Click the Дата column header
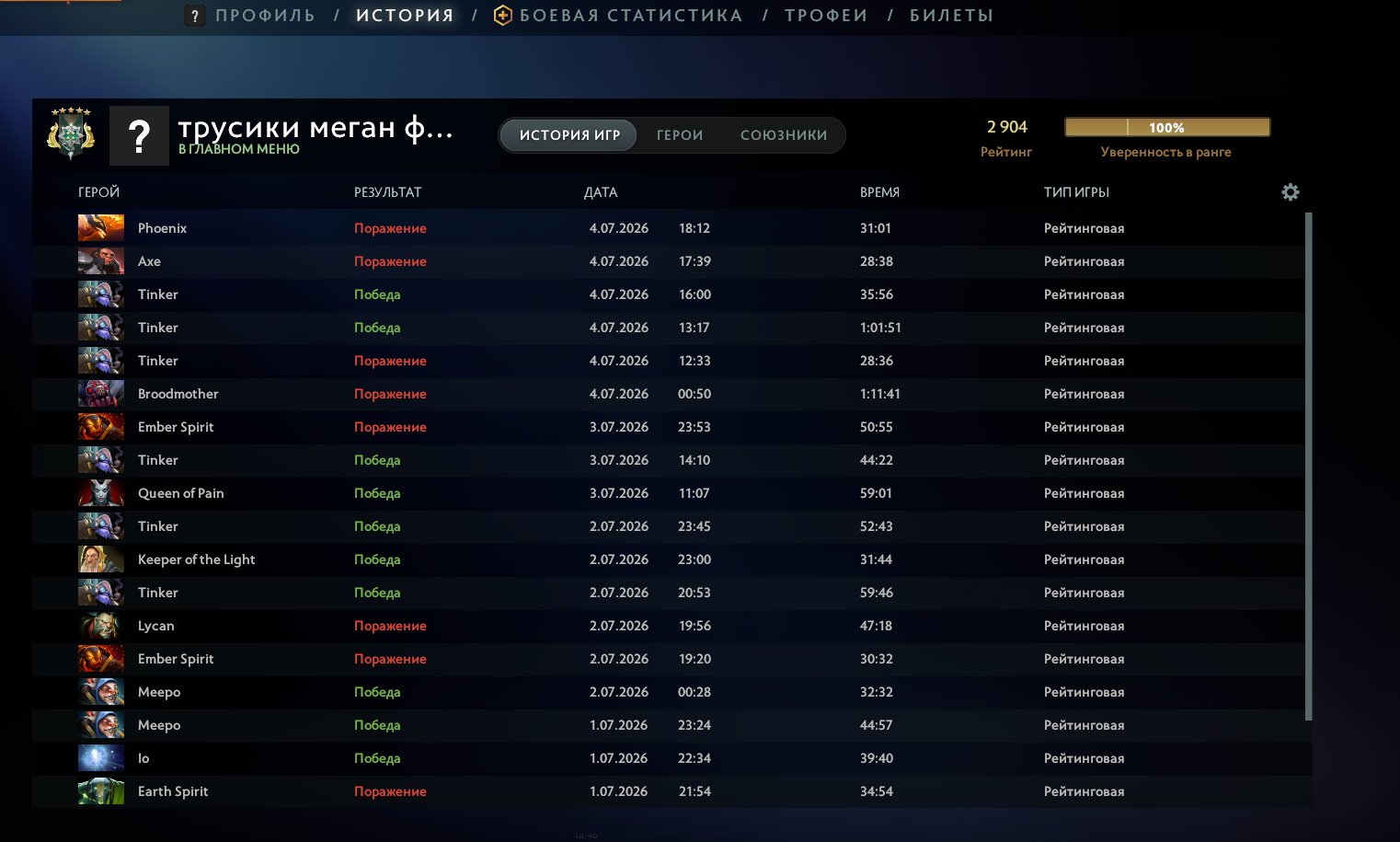 pos(601,192)
